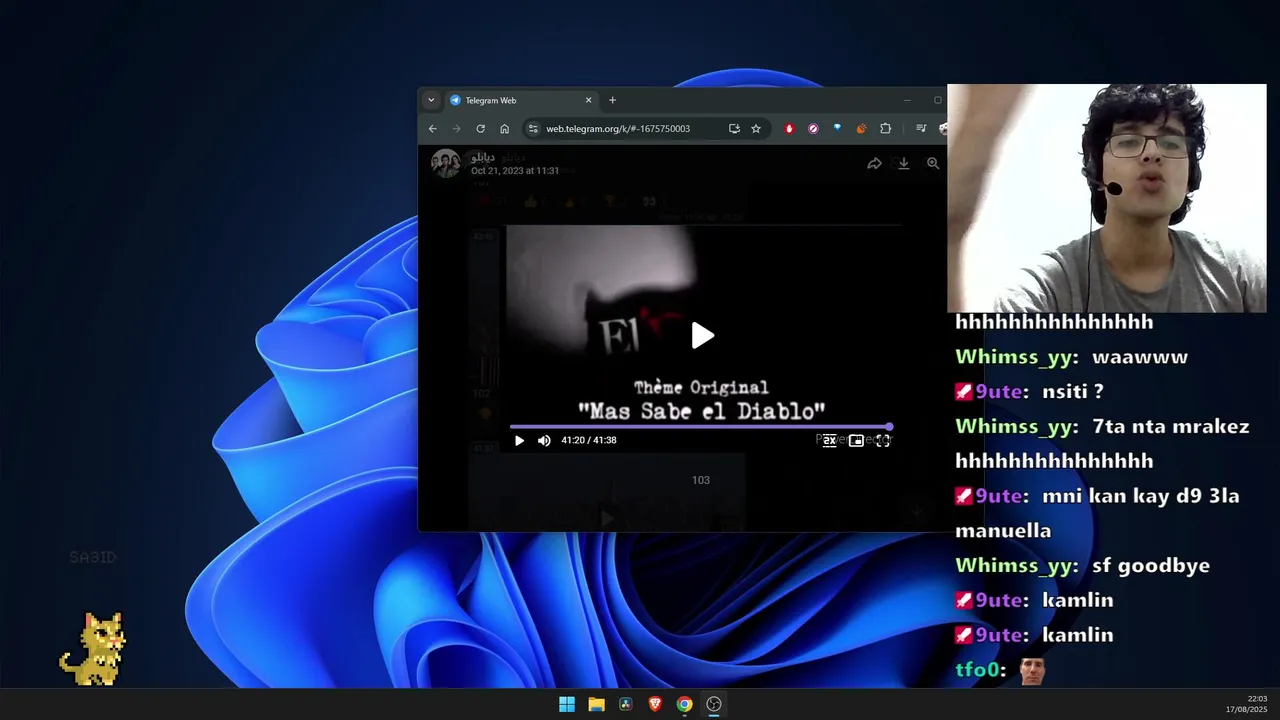
Task: Open the Windows Start menu
Action: (567, 704)
